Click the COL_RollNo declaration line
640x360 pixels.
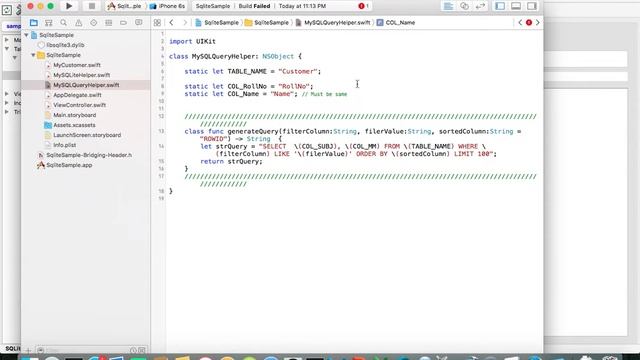coord(249,87)
